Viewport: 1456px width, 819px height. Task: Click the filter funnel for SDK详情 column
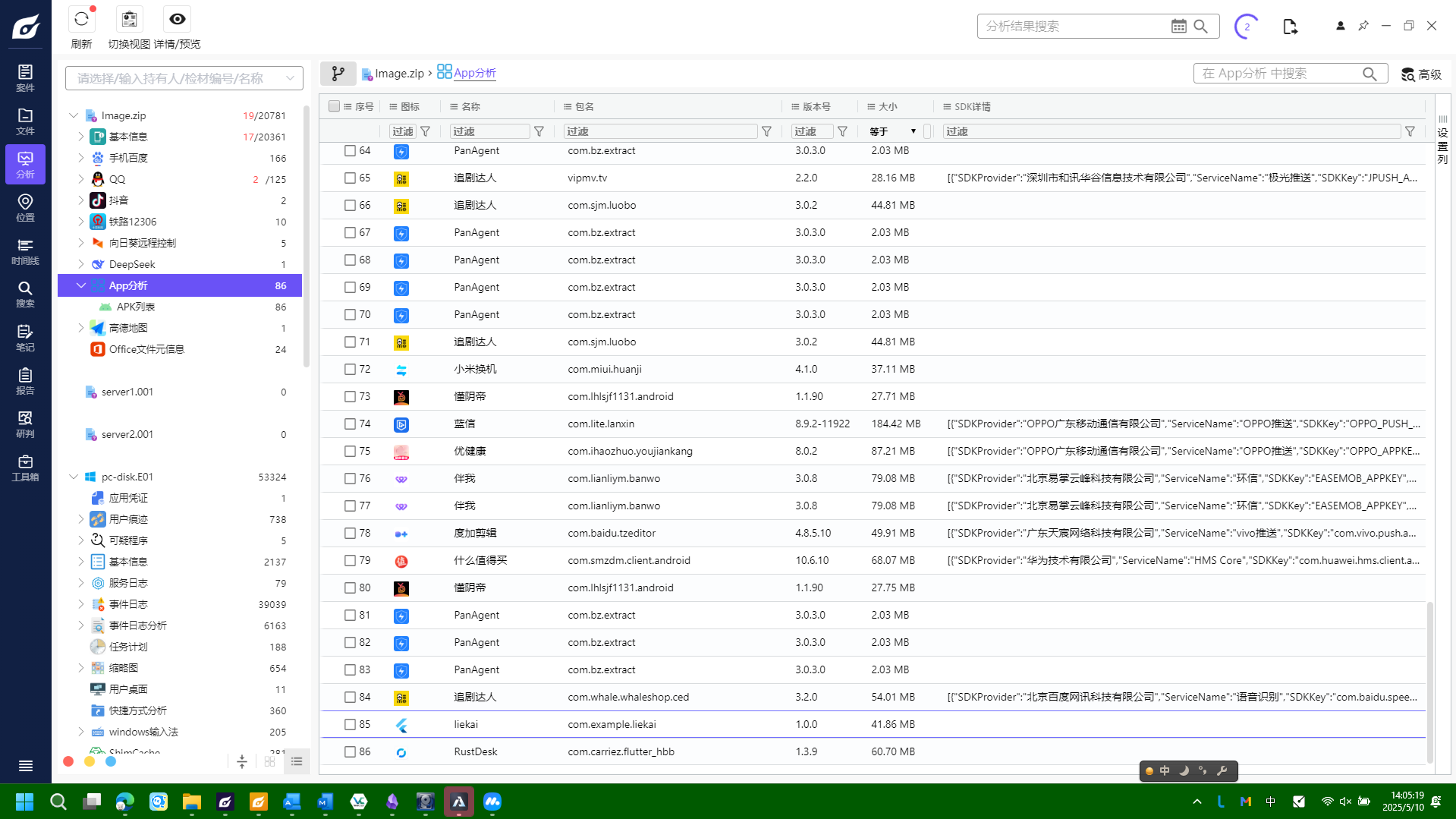coord(1410,131)
